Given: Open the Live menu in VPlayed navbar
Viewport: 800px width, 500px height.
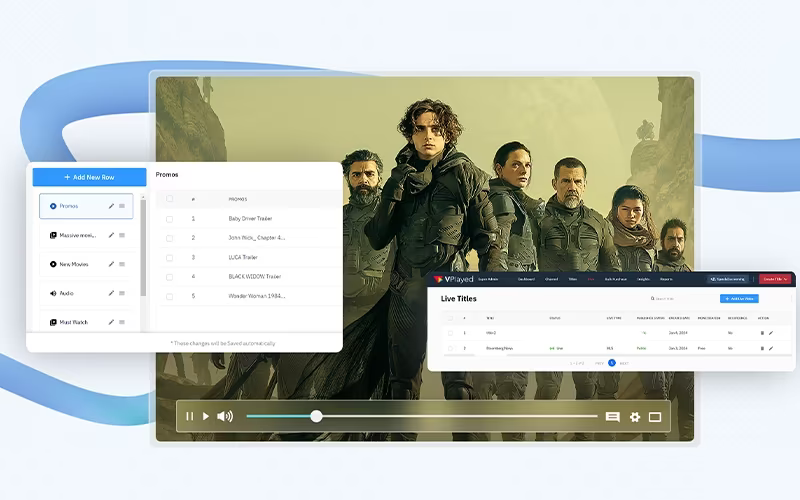Looking at the screenshot, I should 591,279.
